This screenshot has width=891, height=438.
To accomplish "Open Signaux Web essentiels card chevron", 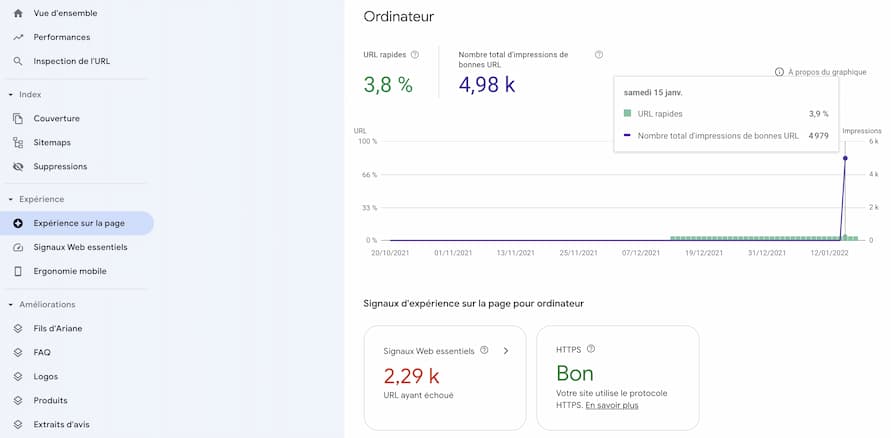I will [x=506, y=351].
